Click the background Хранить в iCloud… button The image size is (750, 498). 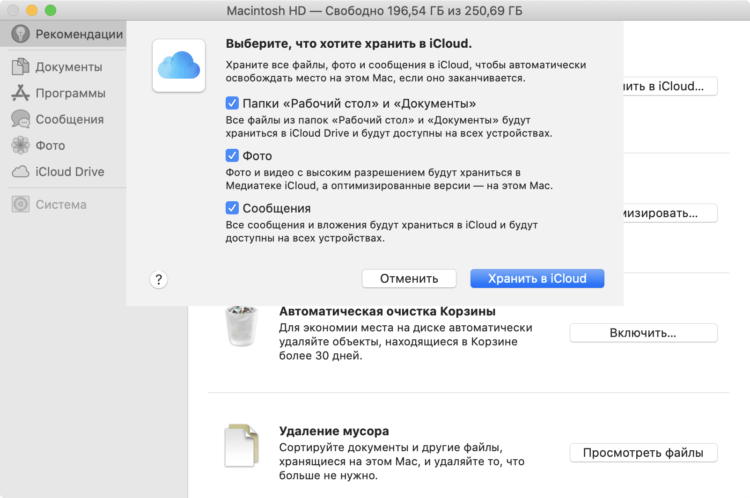pyautogui.click(x=670, y=86)
